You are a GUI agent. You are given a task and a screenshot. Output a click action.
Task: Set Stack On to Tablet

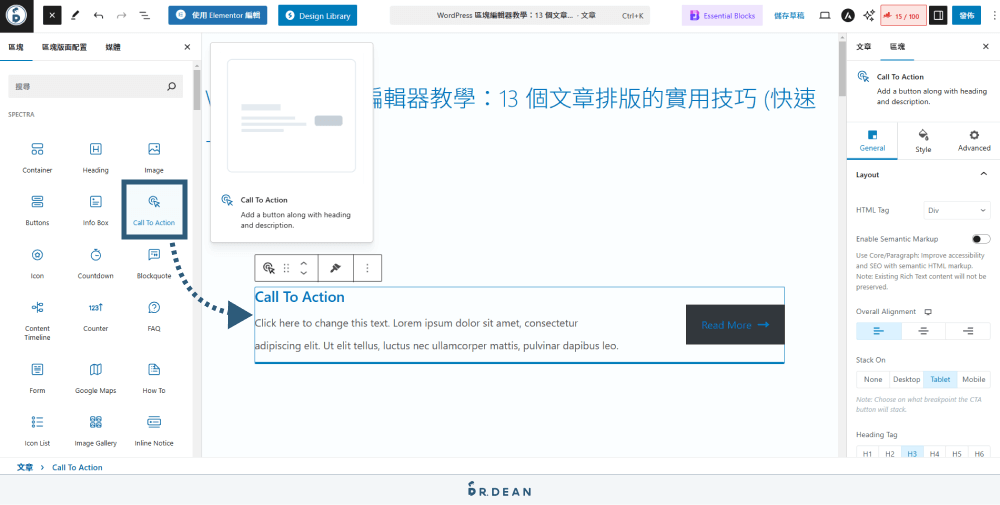(x=940, y=379)
